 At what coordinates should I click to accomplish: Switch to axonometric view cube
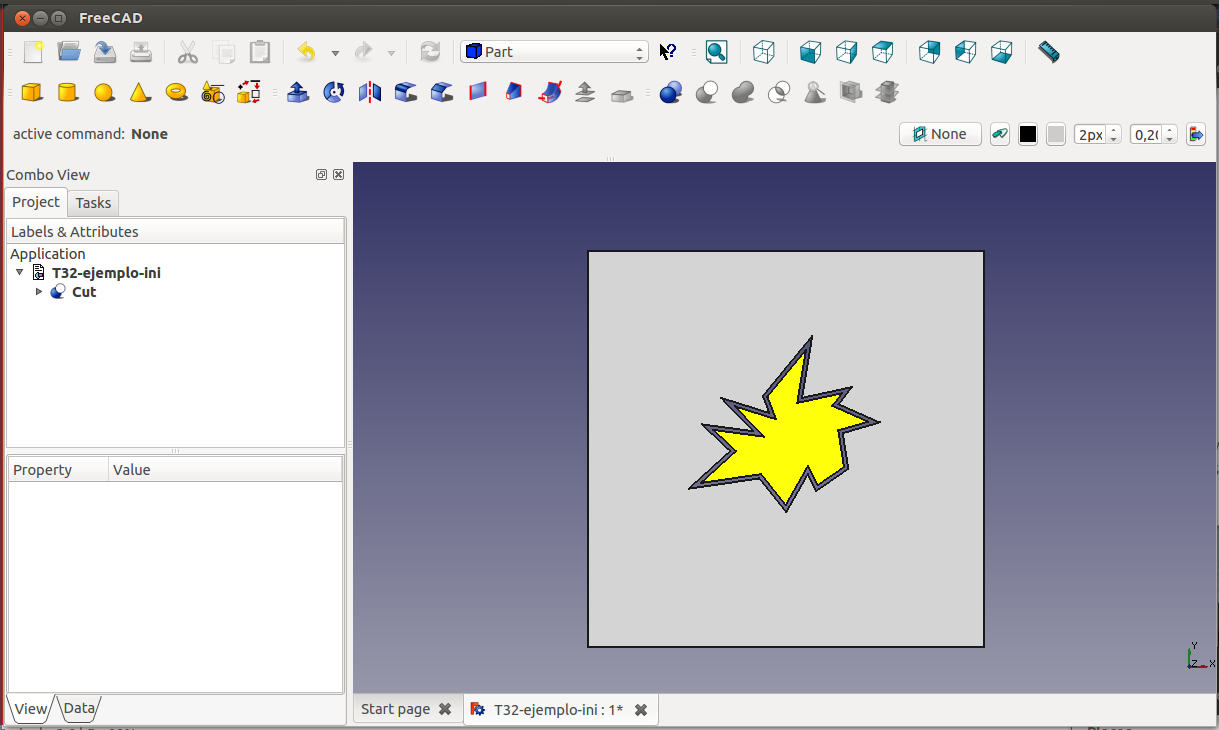[x=764, y=52]
